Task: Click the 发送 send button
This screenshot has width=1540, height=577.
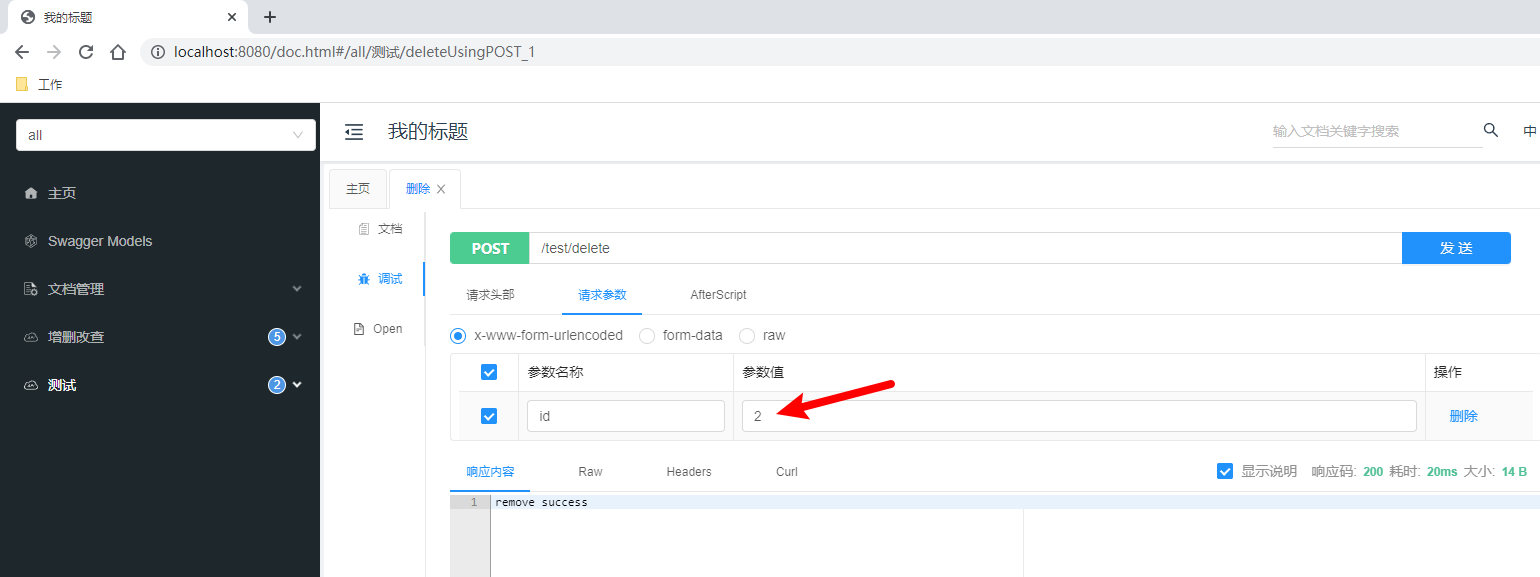Action: [1456, 248]
